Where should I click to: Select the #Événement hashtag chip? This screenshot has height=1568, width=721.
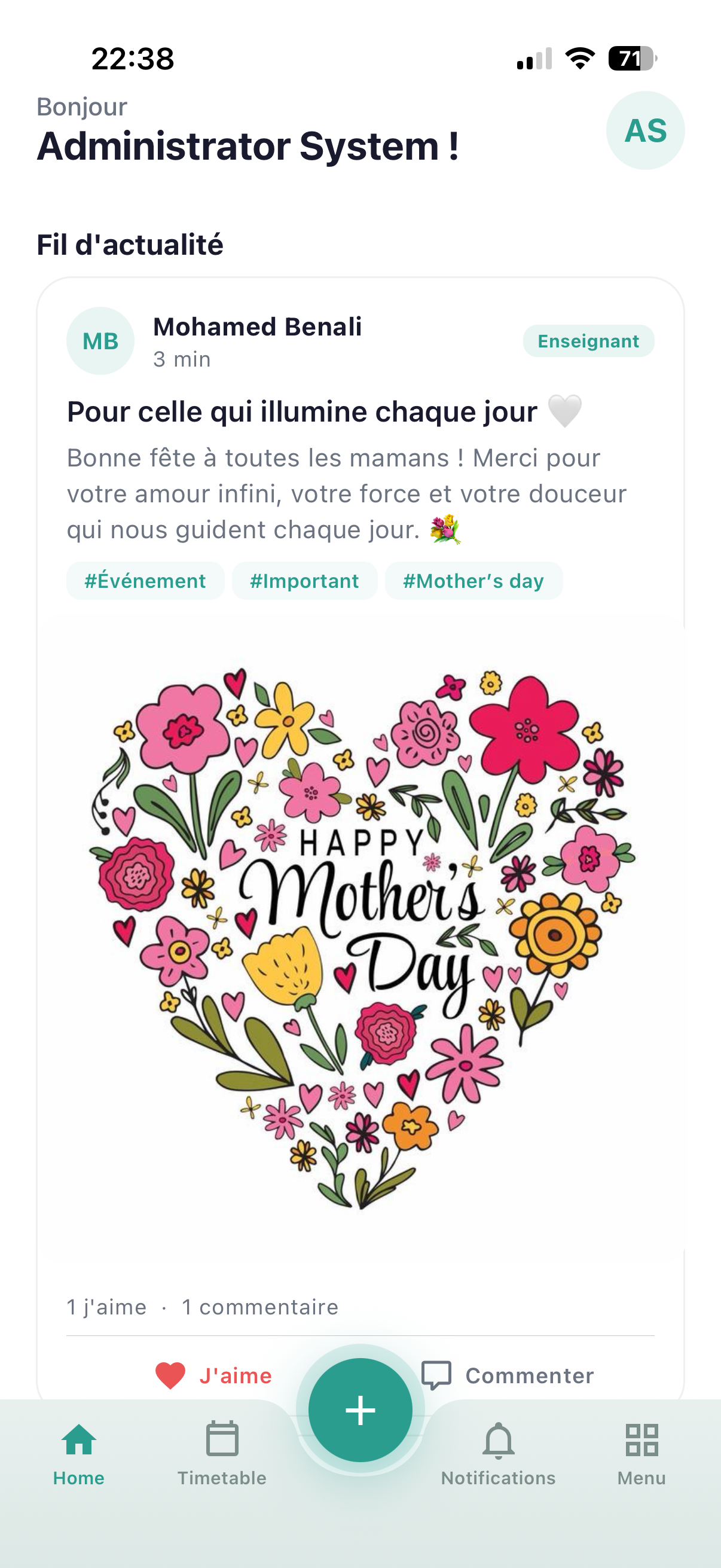[145, 581]
